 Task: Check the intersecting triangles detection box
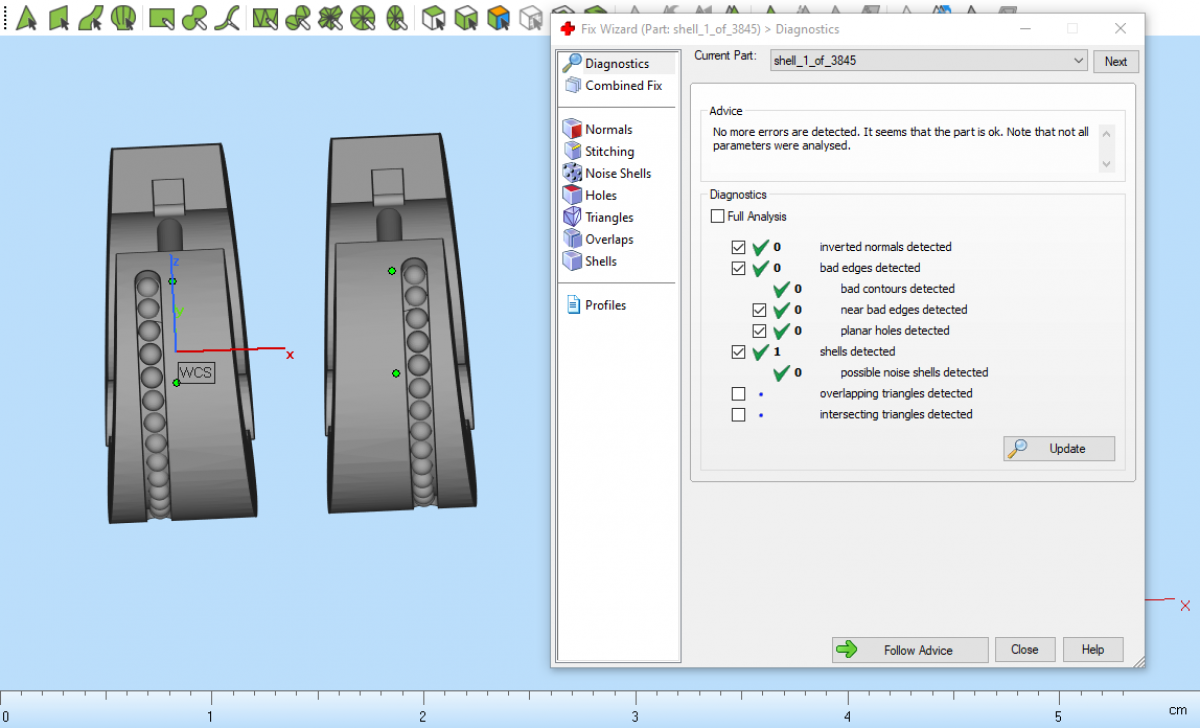coord(739,414)
